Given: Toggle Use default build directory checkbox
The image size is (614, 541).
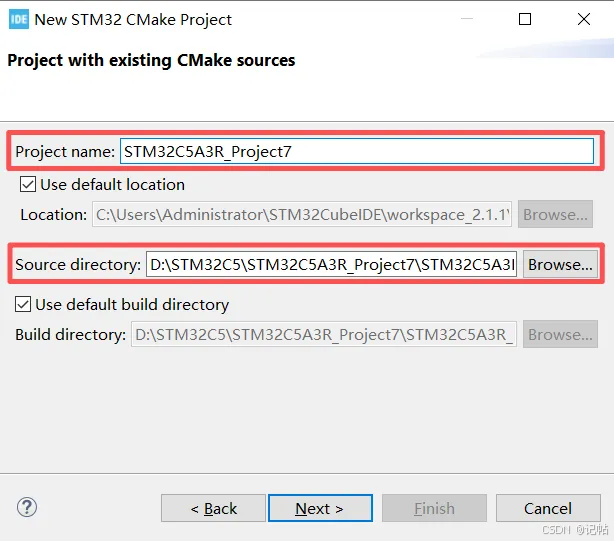Looking at the screenshot, I should tap(23, 304).
